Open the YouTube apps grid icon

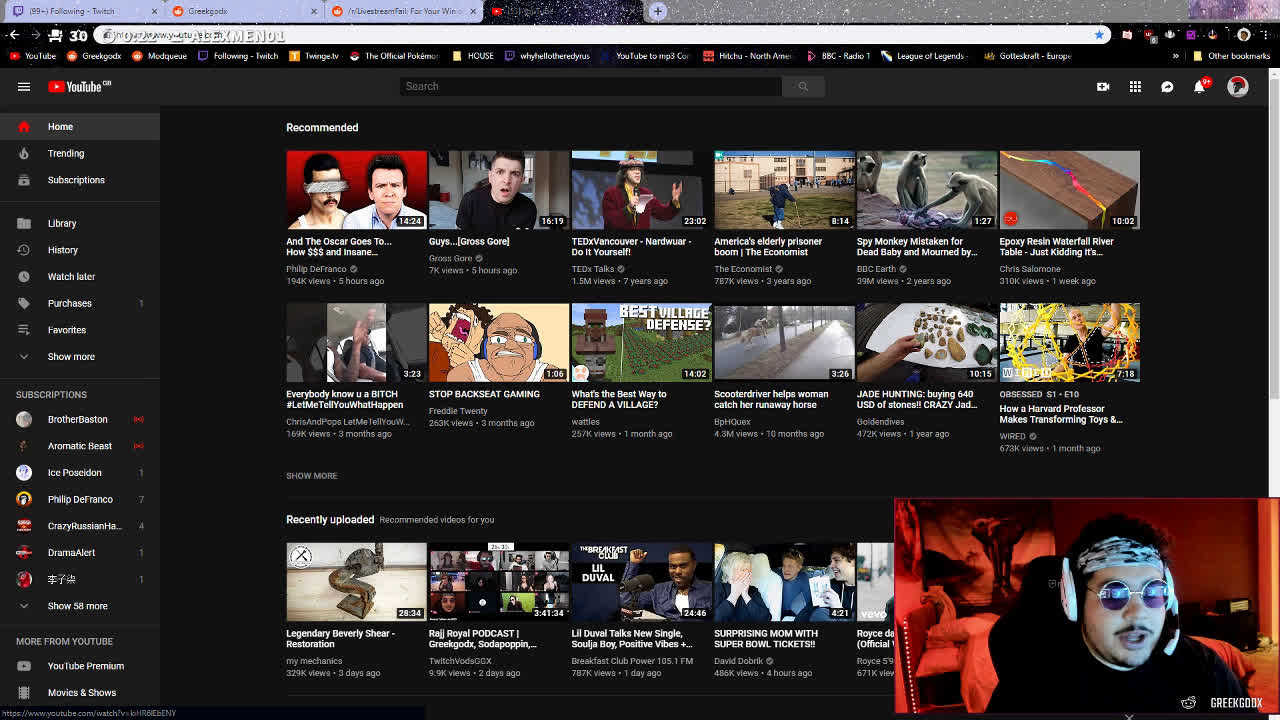click(x=1135, y=87)
